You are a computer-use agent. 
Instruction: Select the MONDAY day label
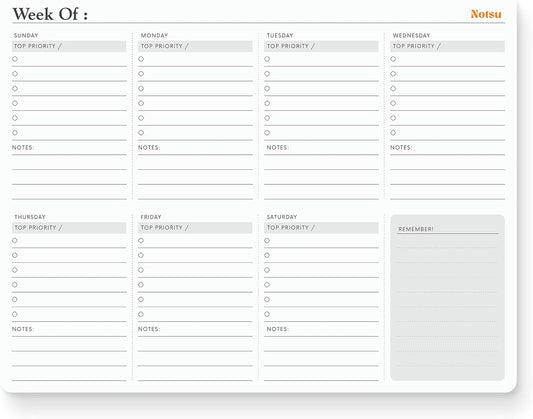(x=154, y=35)
